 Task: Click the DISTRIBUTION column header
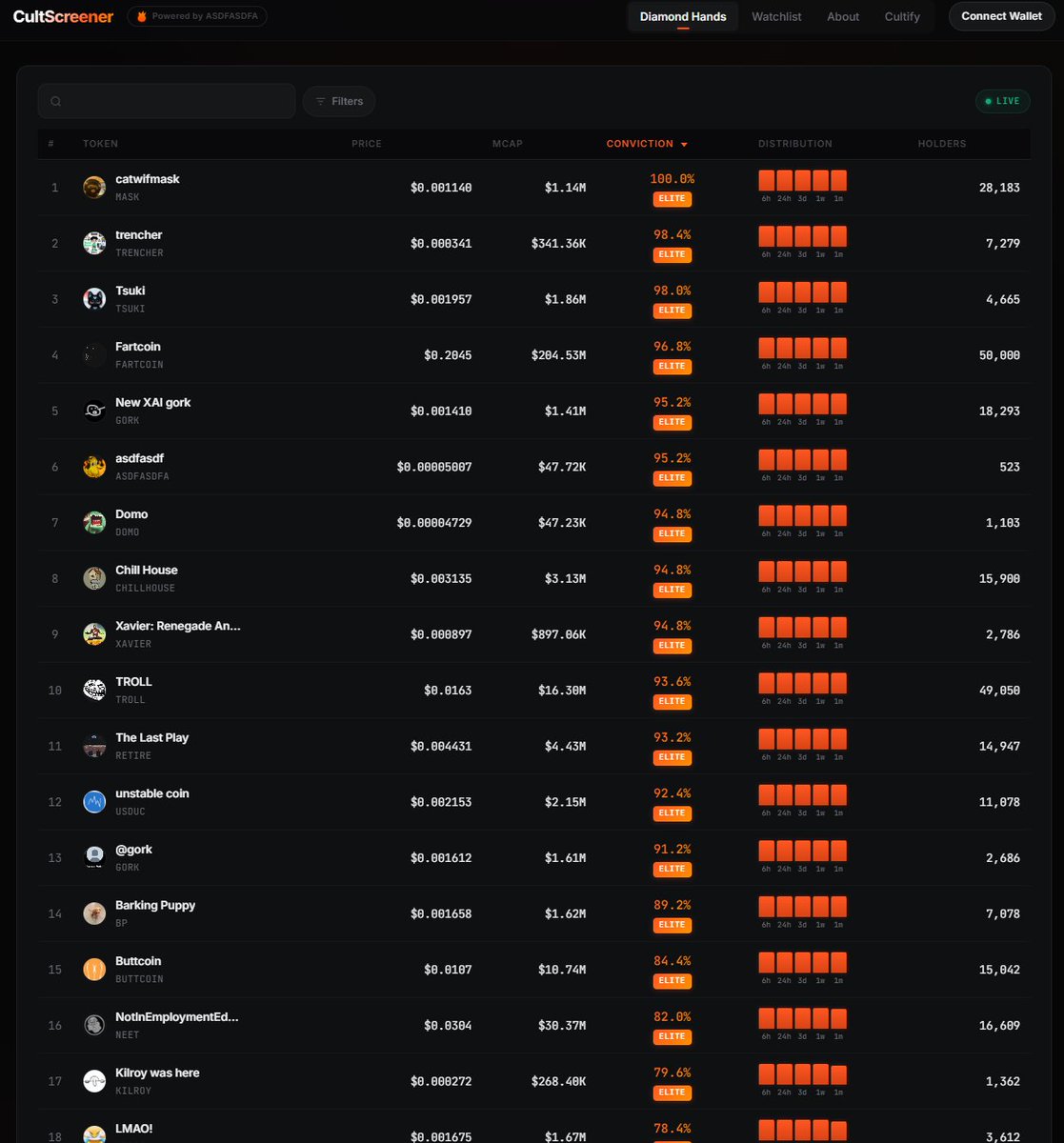point(795,144)
